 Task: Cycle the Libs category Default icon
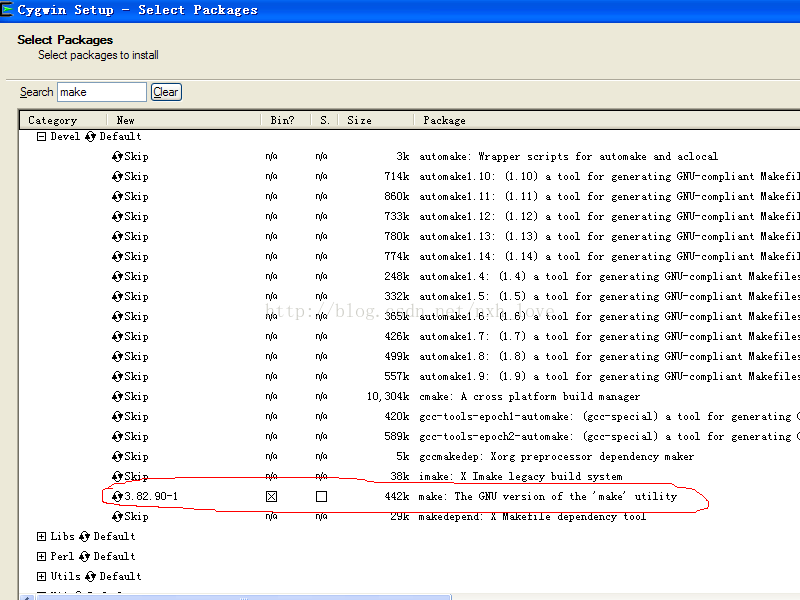(85, 537)
